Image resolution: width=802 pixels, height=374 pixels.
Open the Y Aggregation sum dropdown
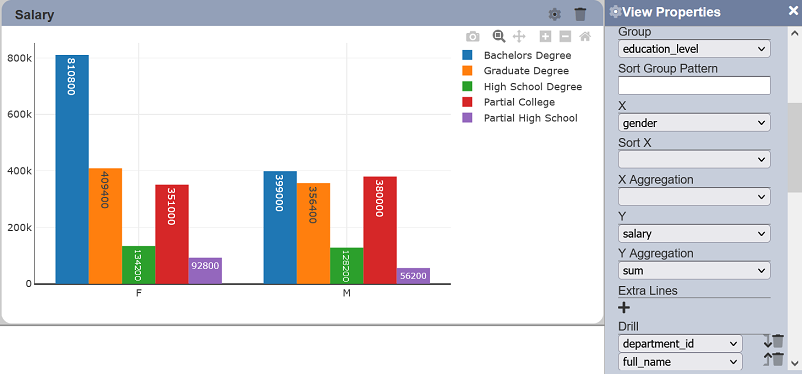pos(694,270)
